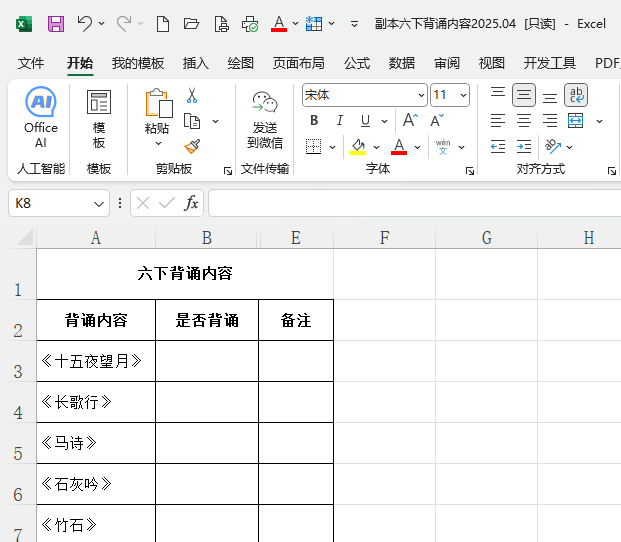
Task: Click the 粘贴 paste clipboard icon
Action: pyautogui.click(x=159, y=103)
